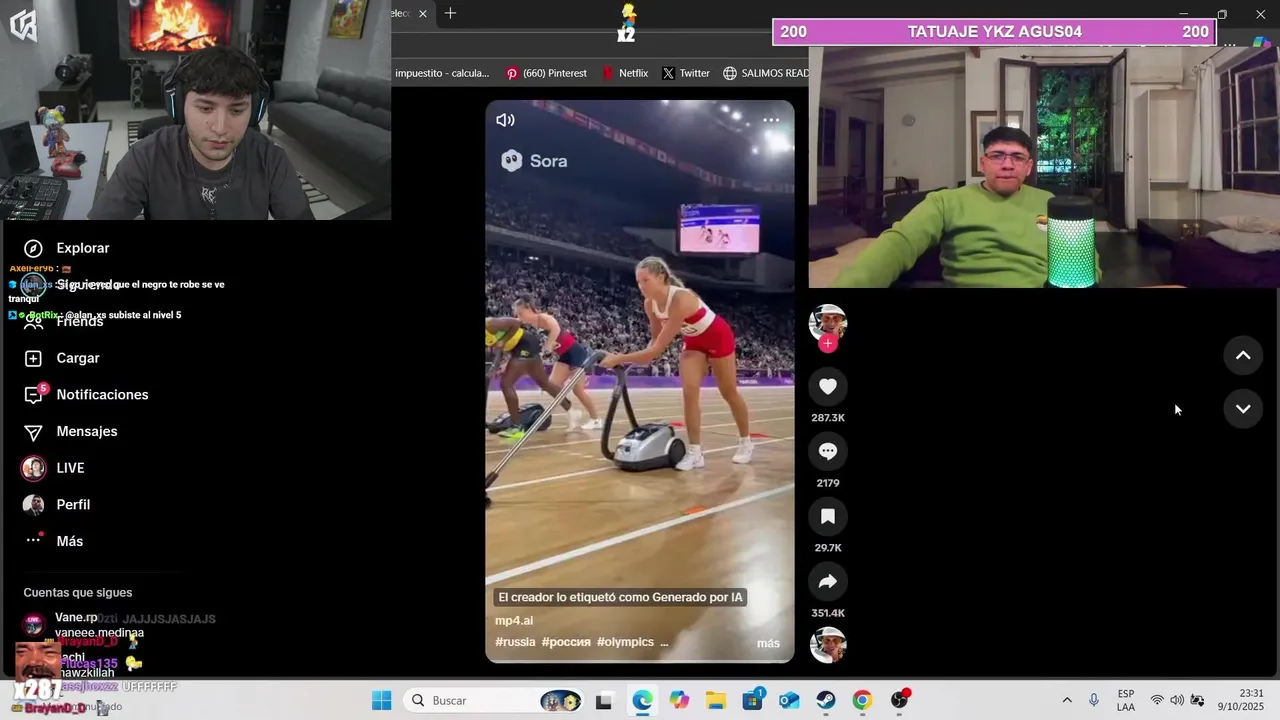Click the AI-generated label on the video
Viewport: 1280px width, 720px height.
coord(620,597)
